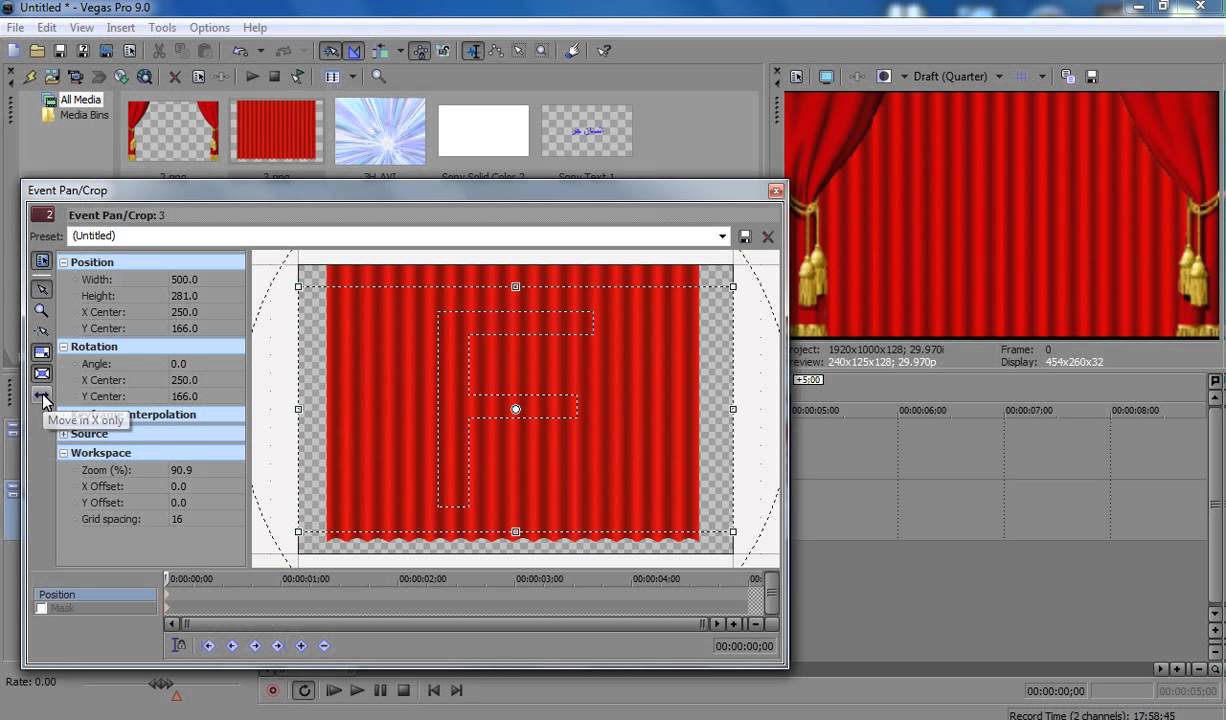Select the Envelope Edit tool

(x=497, y=51)
